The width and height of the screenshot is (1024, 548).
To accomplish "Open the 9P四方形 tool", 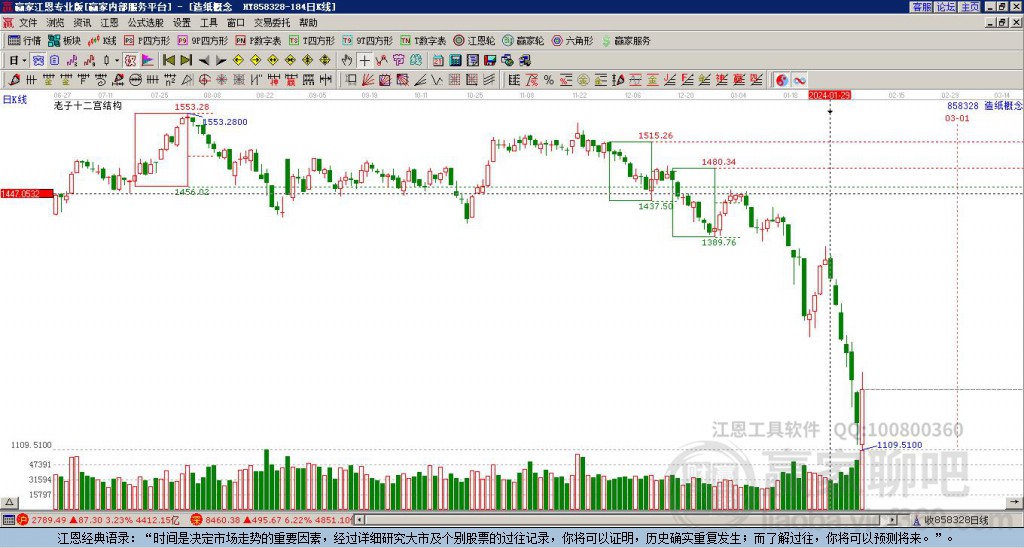I will click(202, 40).
